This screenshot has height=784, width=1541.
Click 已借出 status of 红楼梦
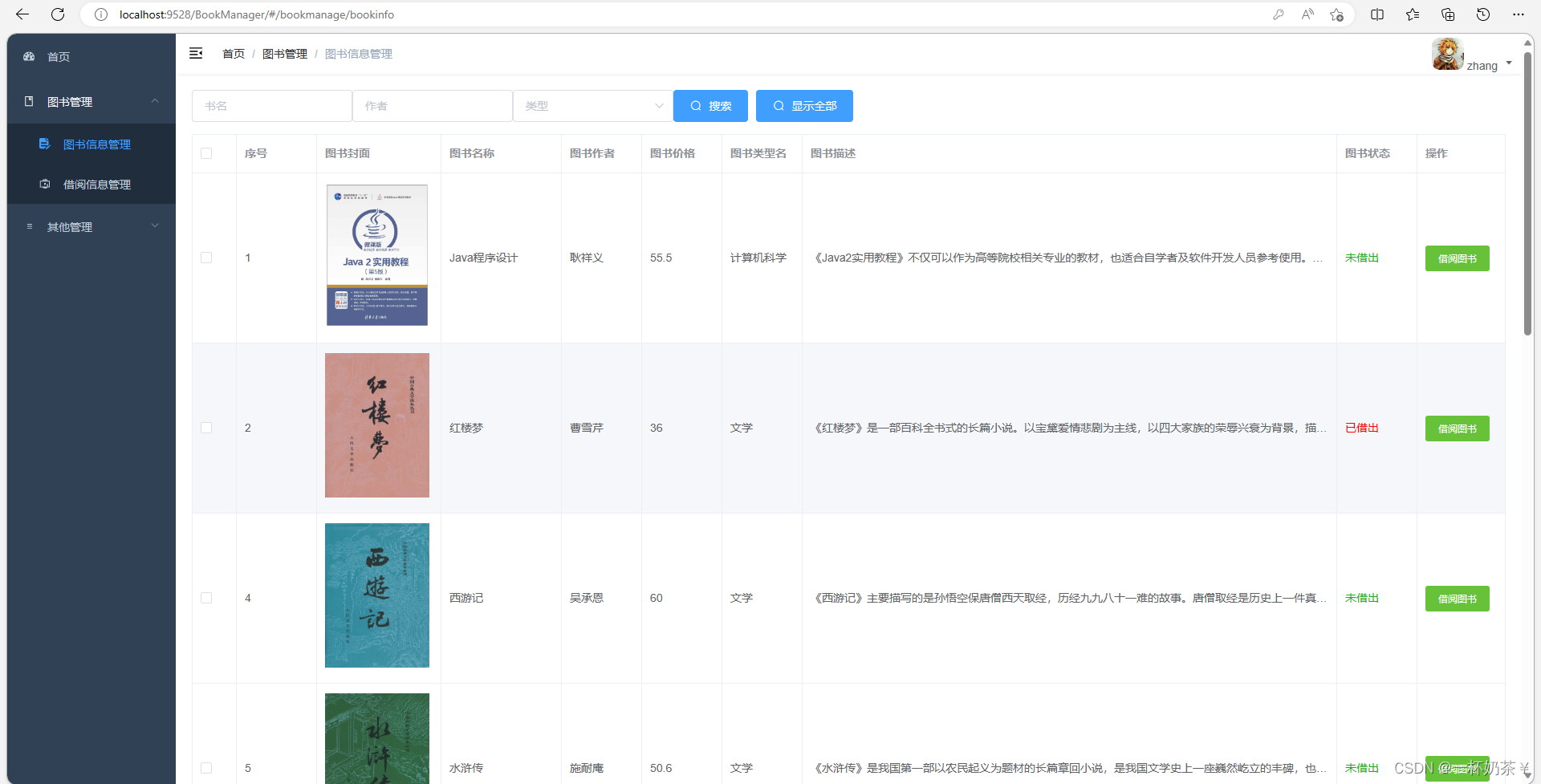[1362, 428]
